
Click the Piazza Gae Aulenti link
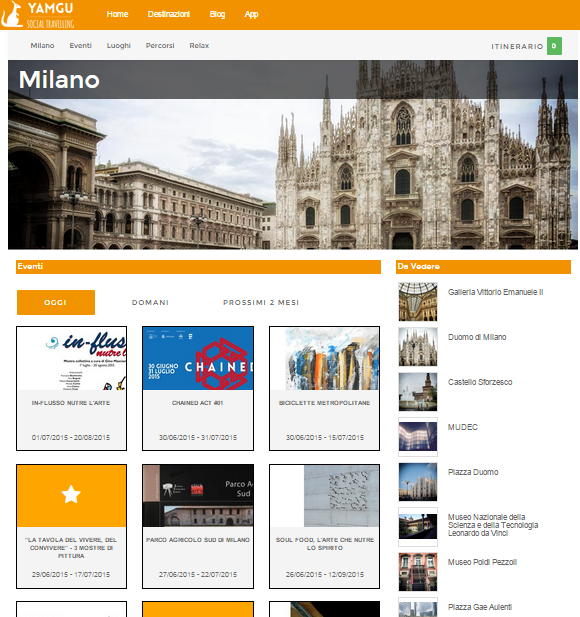point(480,607)
